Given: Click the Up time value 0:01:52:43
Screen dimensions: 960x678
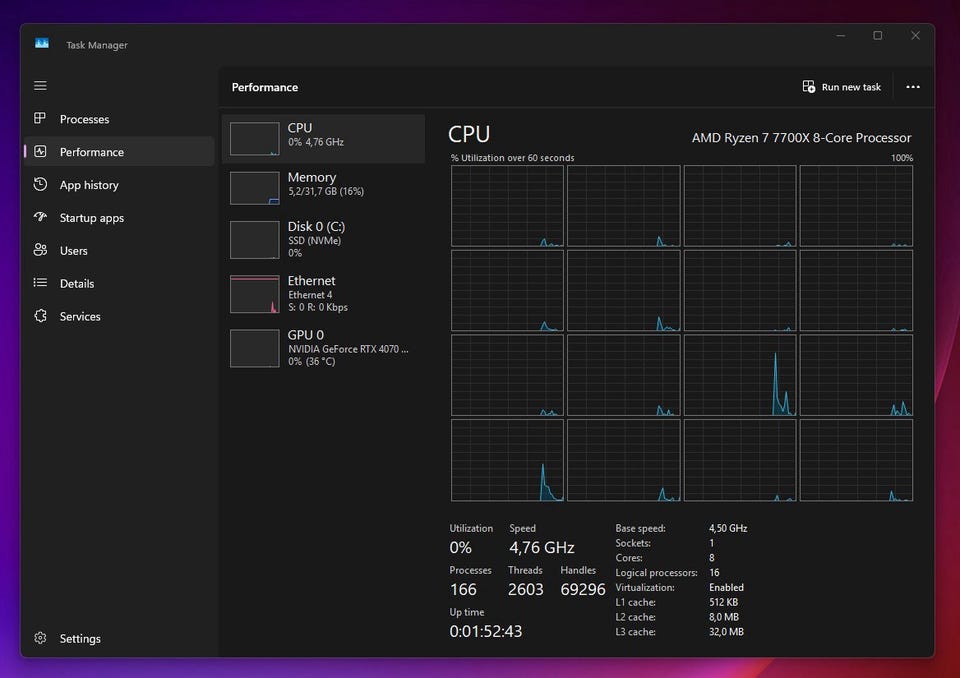Looking at the screenshot, I should pyautogui.click(x=486, y=631).
